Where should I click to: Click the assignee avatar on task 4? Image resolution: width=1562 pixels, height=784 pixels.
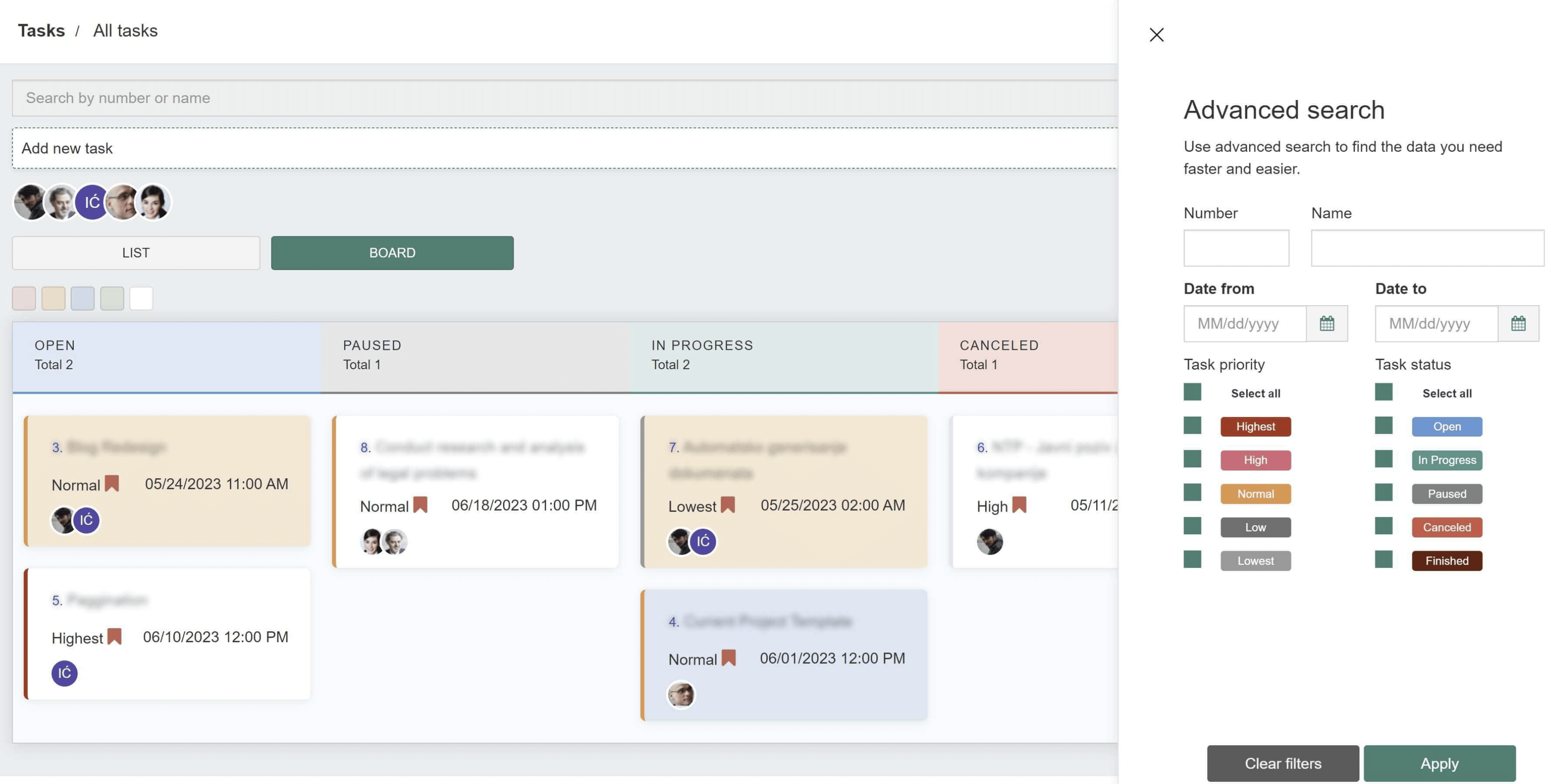point(681,694)
